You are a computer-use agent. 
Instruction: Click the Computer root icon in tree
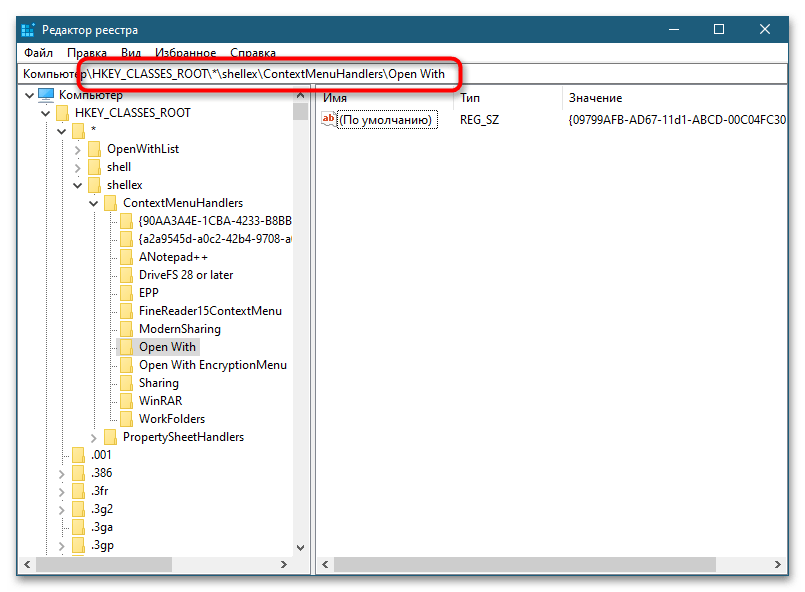[45, 95]
